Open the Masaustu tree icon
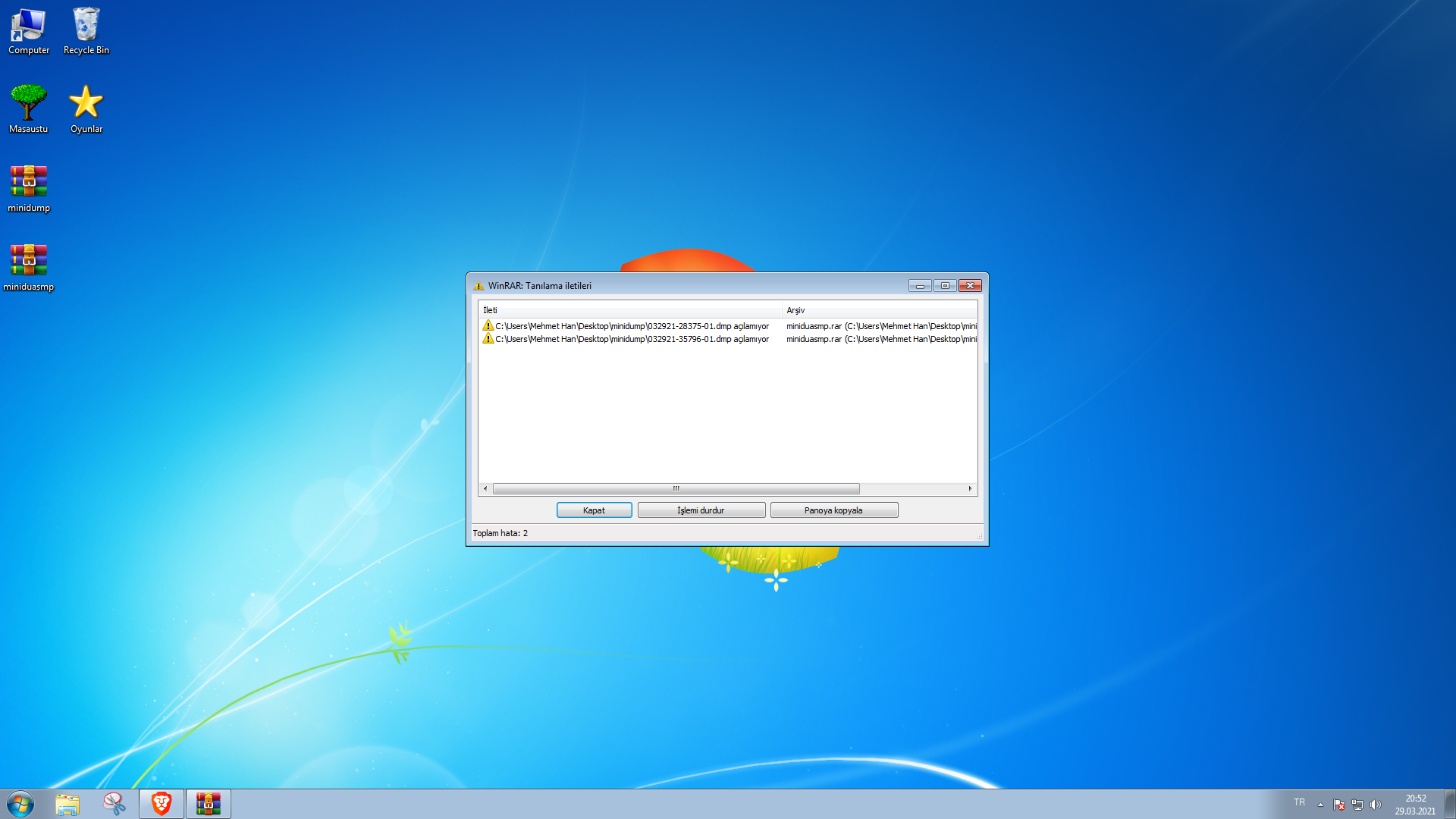 tap(28, 103)
